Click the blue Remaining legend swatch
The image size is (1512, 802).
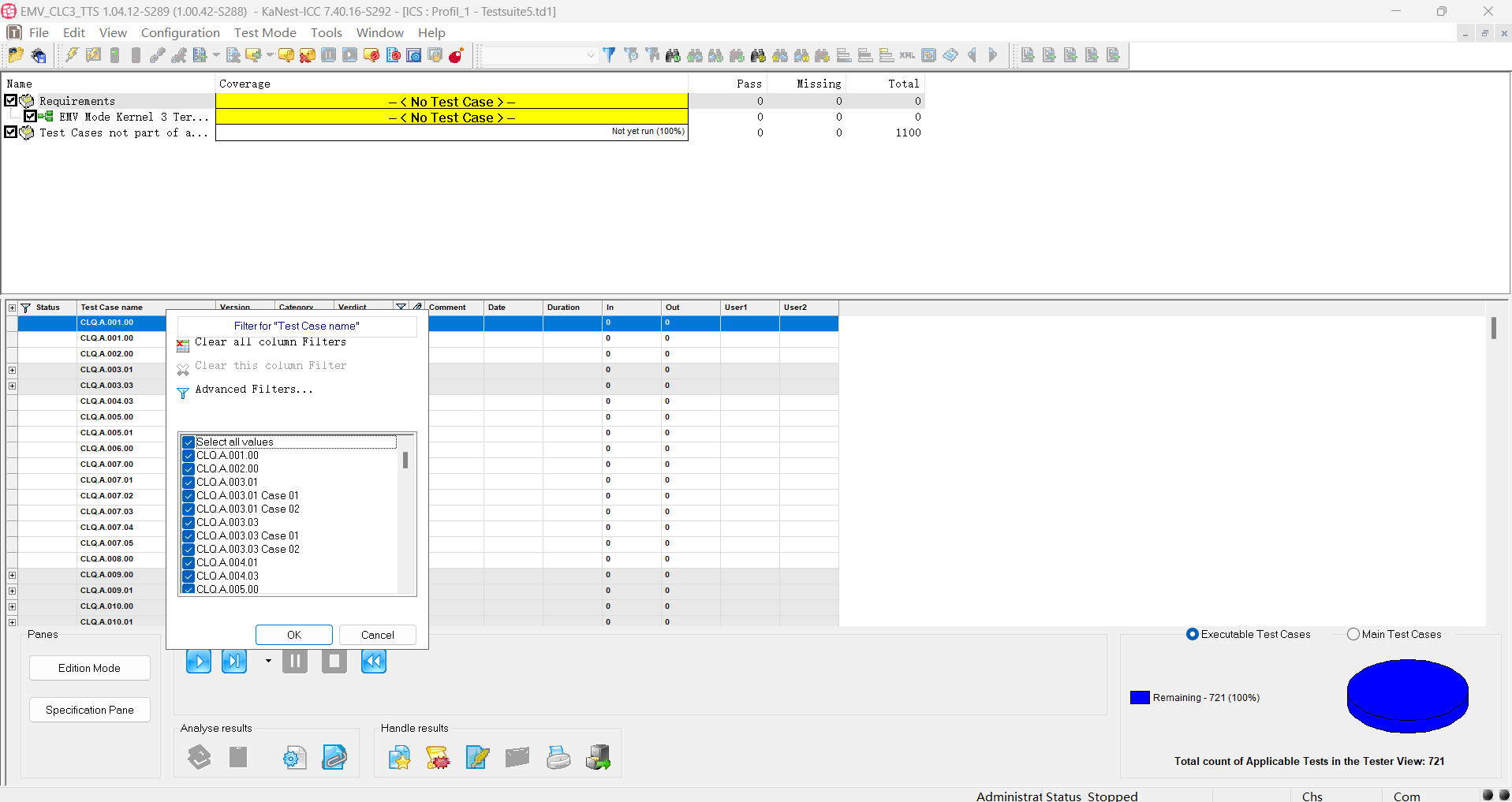point(1140,698)
